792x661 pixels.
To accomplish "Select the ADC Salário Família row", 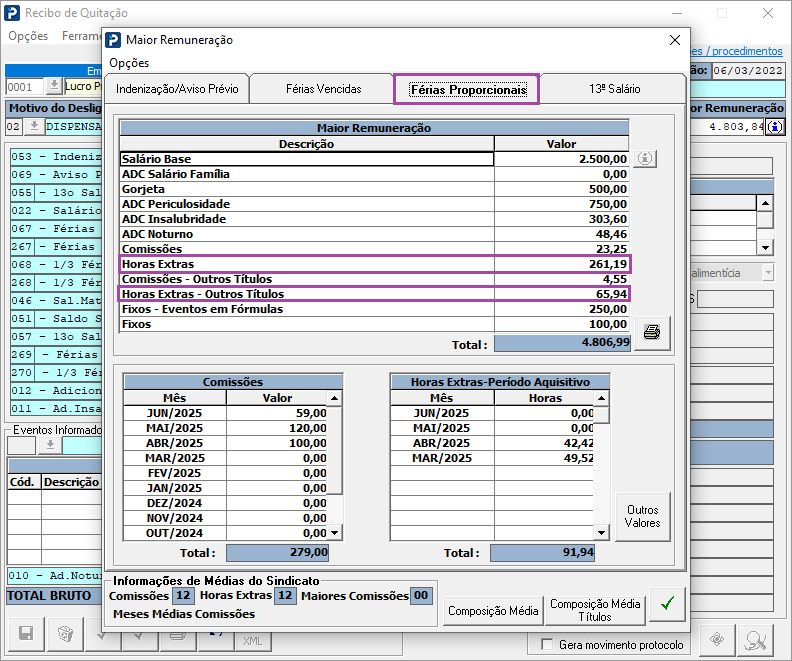I will coord(374,174).
